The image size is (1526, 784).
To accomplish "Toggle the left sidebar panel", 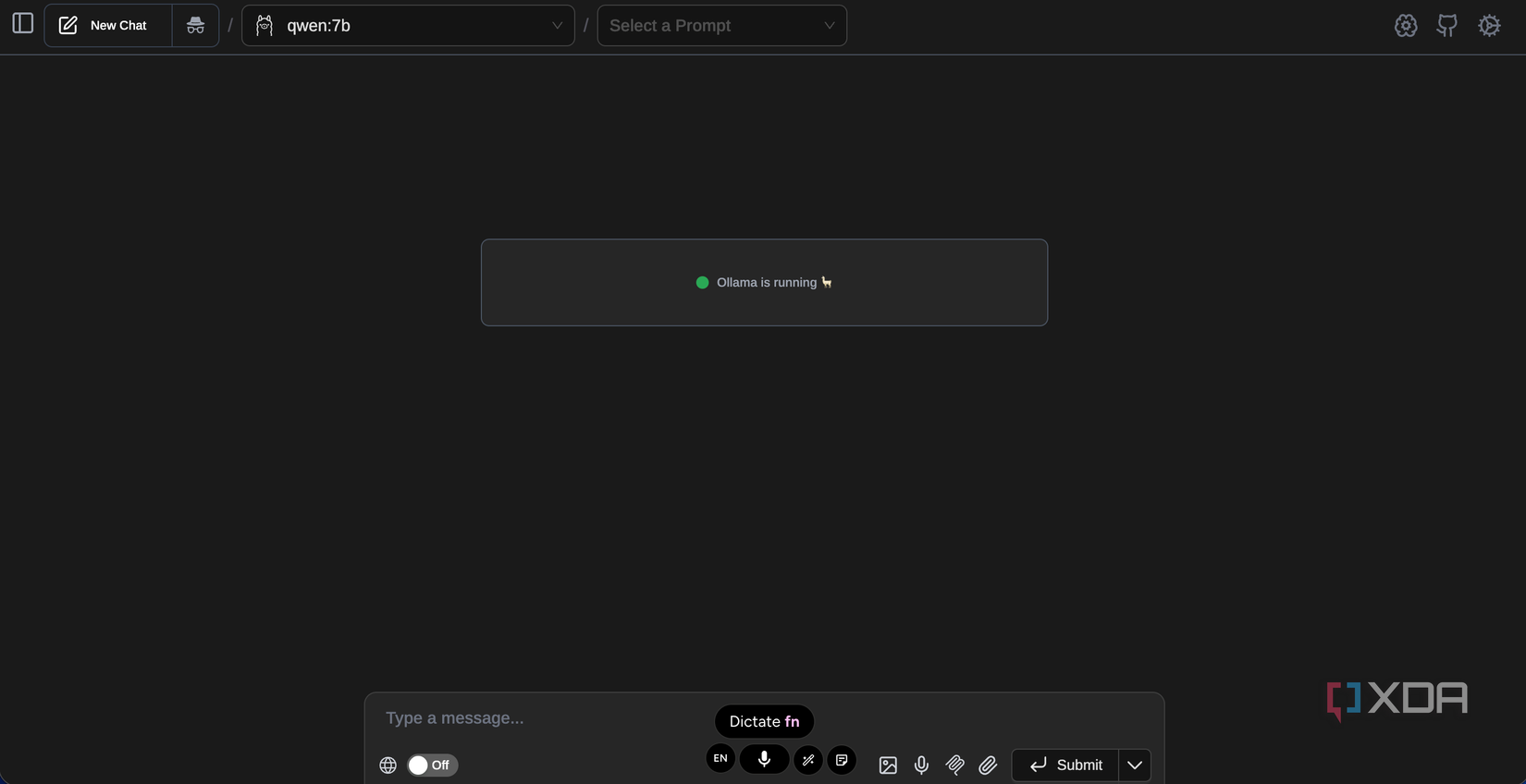I will [x=23, y=23].
